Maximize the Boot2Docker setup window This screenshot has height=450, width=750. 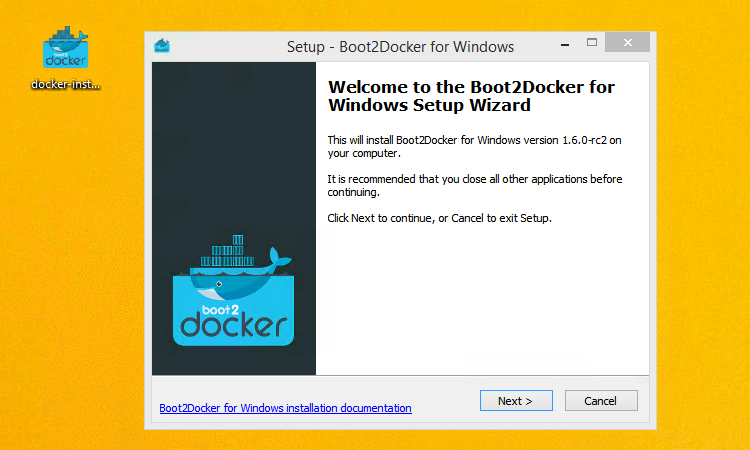pos(592,43)
